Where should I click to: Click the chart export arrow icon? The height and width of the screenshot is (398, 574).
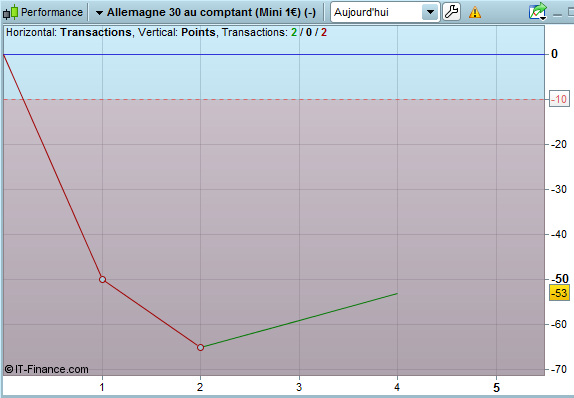tap(538, 11)
